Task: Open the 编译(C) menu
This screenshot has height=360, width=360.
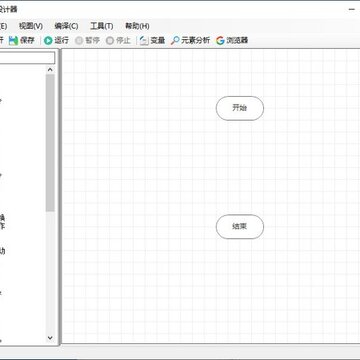Action: click(x=66, y=26)
